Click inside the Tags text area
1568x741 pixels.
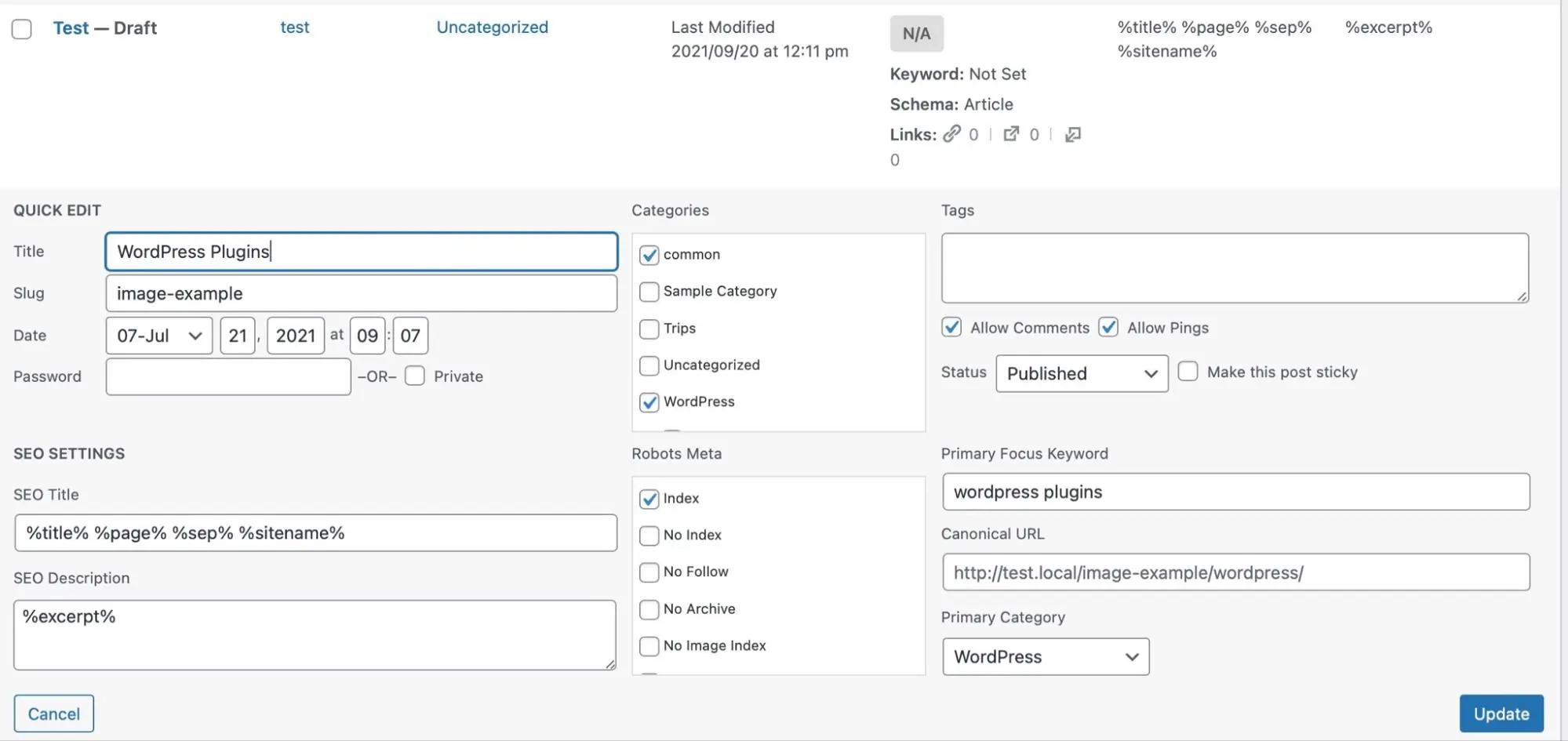[1235, 267]
